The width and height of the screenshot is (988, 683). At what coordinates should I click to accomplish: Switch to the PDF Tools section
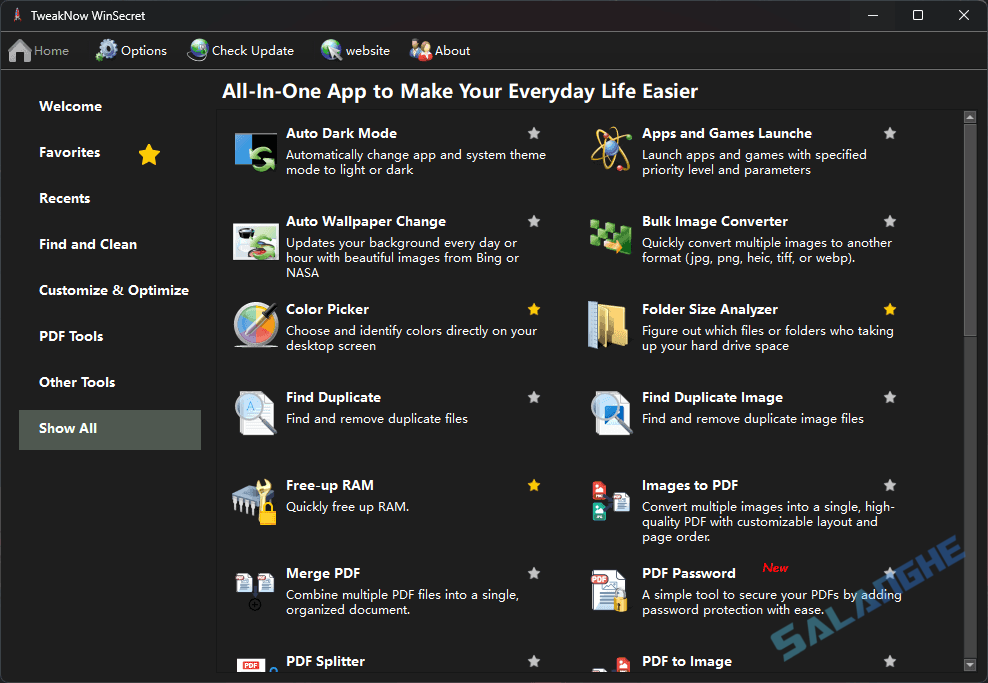click(x=71, y=336)
